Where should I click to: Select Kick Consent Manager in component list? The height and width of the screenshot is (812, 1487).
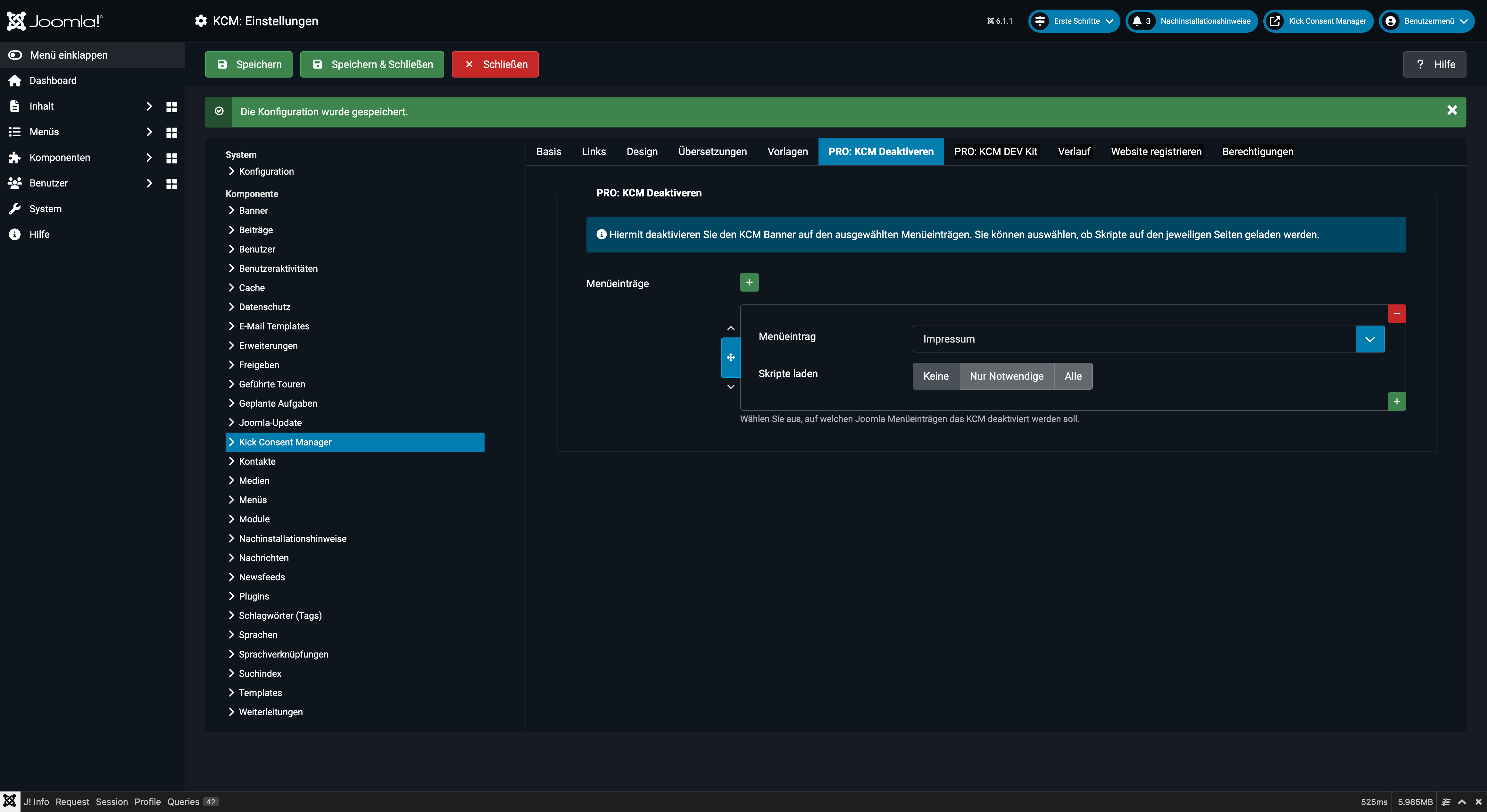[x=355, y=442]
